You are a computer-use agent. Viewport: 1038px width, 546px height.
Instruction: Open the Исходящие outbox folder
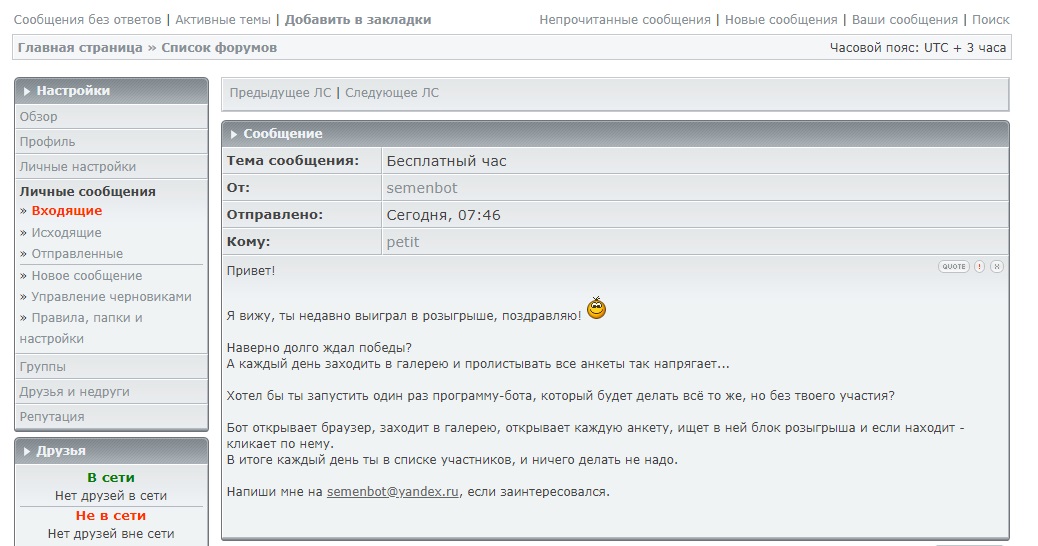(66, 233)
